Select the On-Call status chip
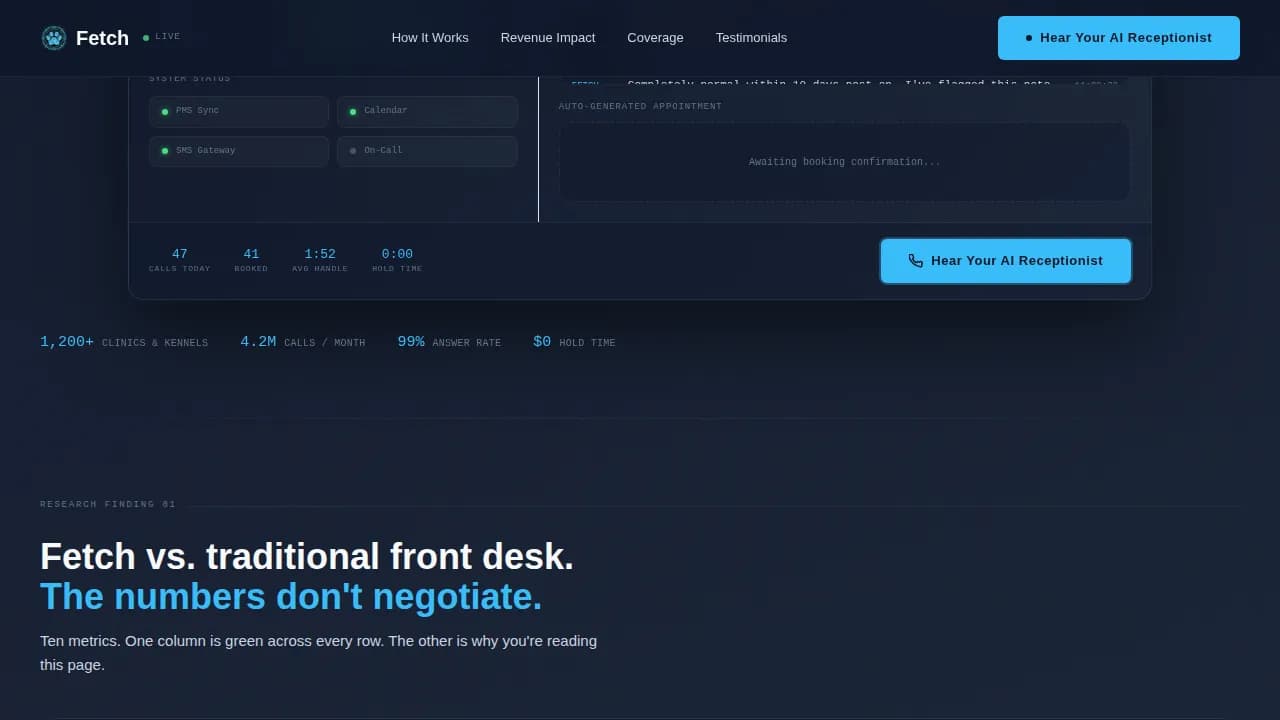Screen dimensions: 1280x720 pos(427,151)
